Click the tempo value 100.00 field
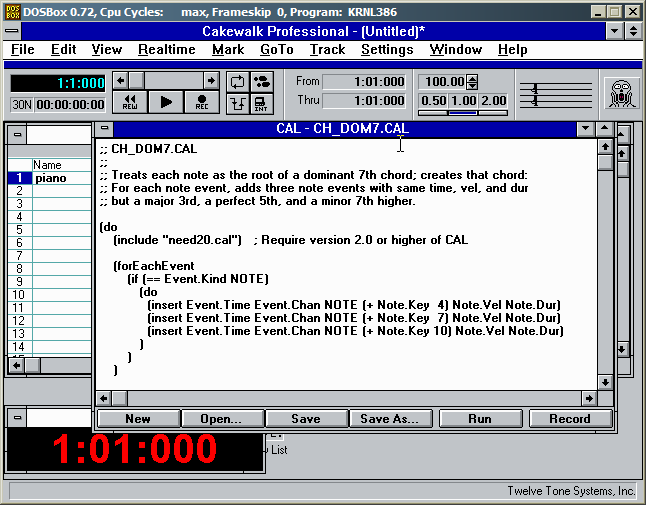The image size is (646, 505). [x=443, y=82]
